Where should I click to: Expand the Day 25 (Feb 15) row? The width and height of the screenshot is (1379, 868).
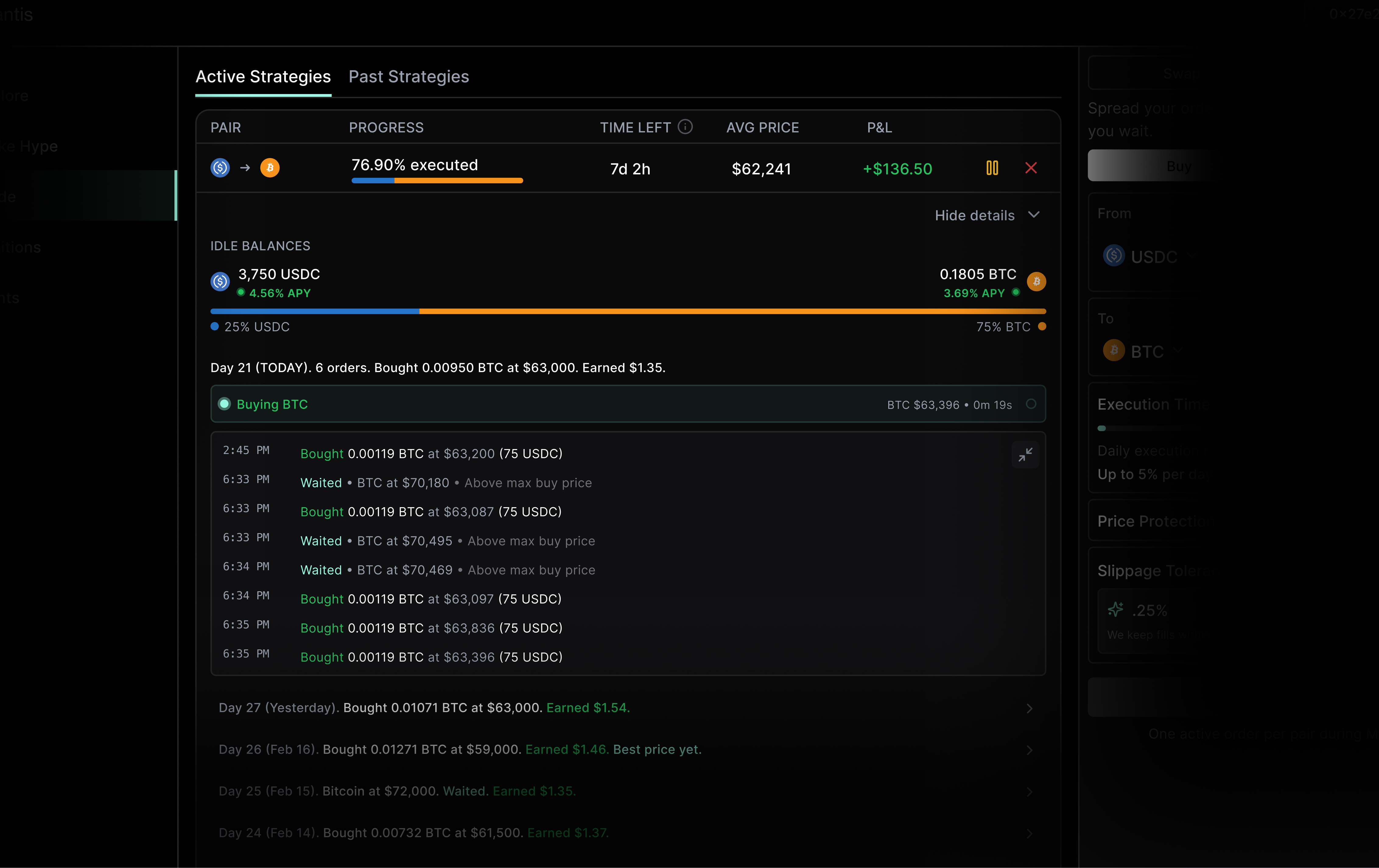(628, 791)
